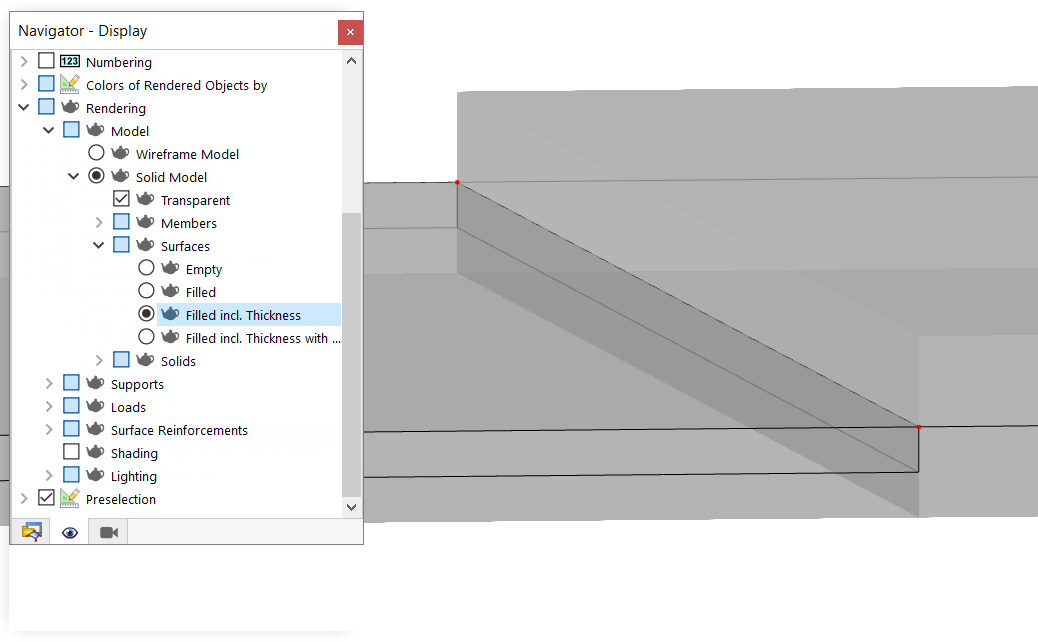Uncheck the Transparent checkbox
Screen dimensions: 1038x642
pyautogui.click(x=121, y=199)
